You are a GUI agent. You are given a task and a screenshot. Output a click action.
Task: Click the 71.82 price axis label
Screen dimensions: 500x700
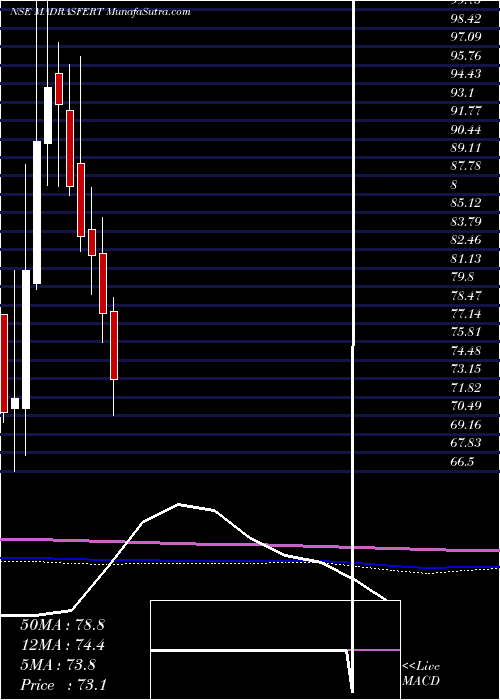tap(466, 388)
